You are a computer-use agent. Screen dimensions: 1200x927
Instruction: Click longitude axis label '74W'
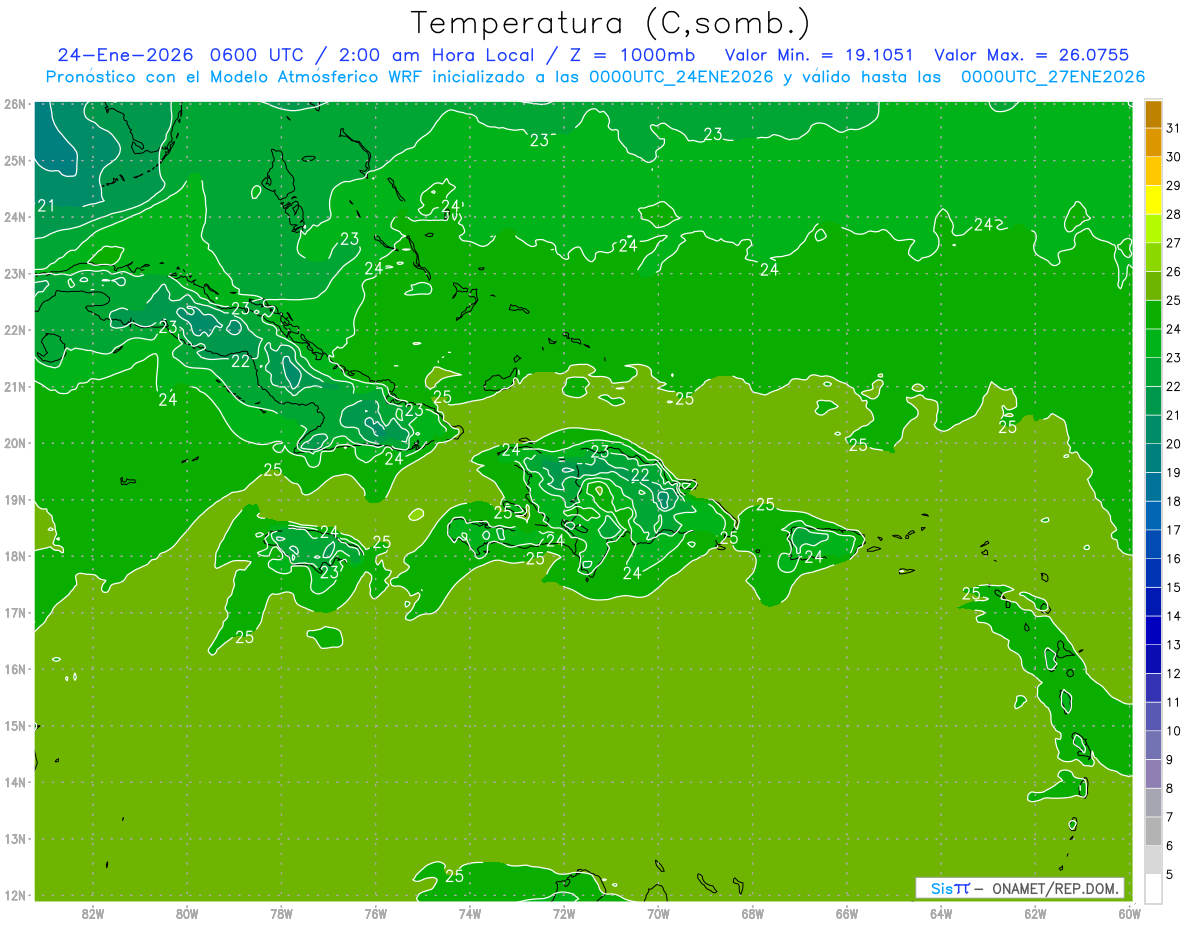pyautogui.click(x=469, y=913)
